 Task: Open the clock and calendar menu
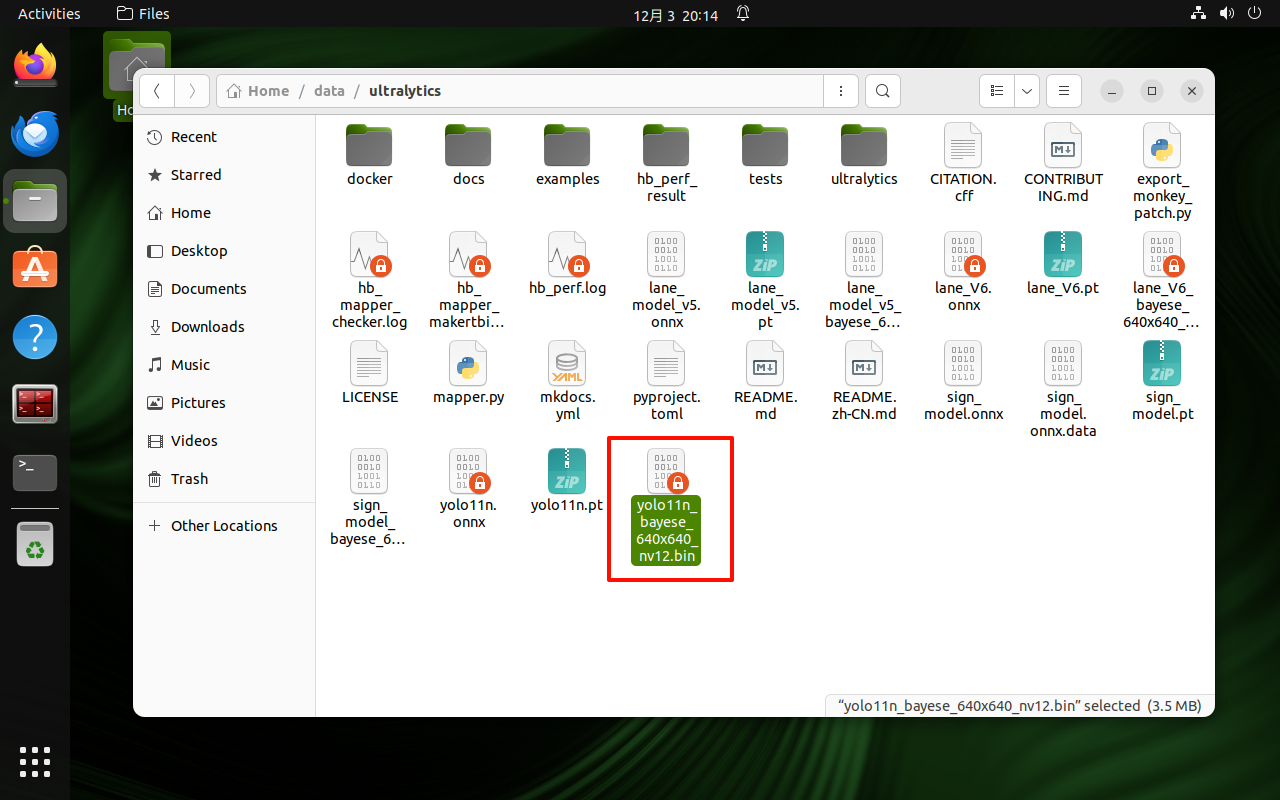click(x=676, y=14)
